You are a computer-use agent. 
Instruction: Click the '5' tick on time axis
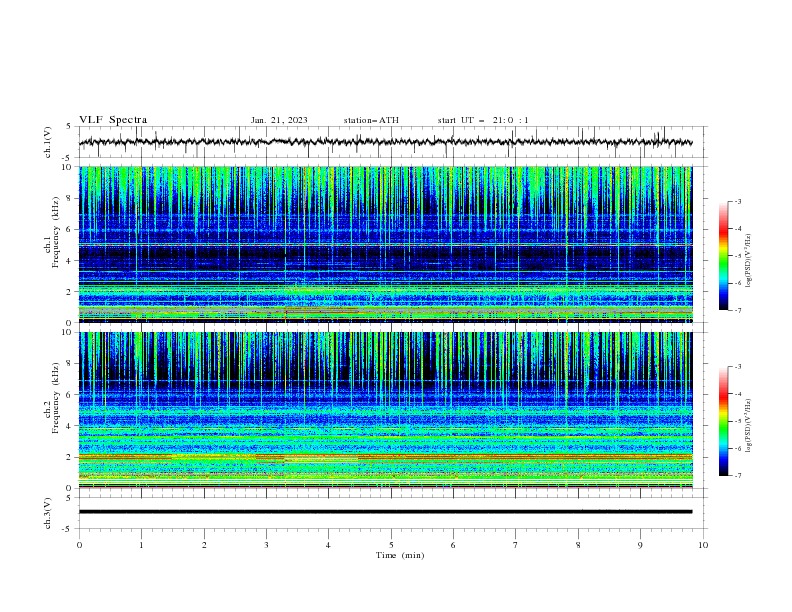(391, 545)
